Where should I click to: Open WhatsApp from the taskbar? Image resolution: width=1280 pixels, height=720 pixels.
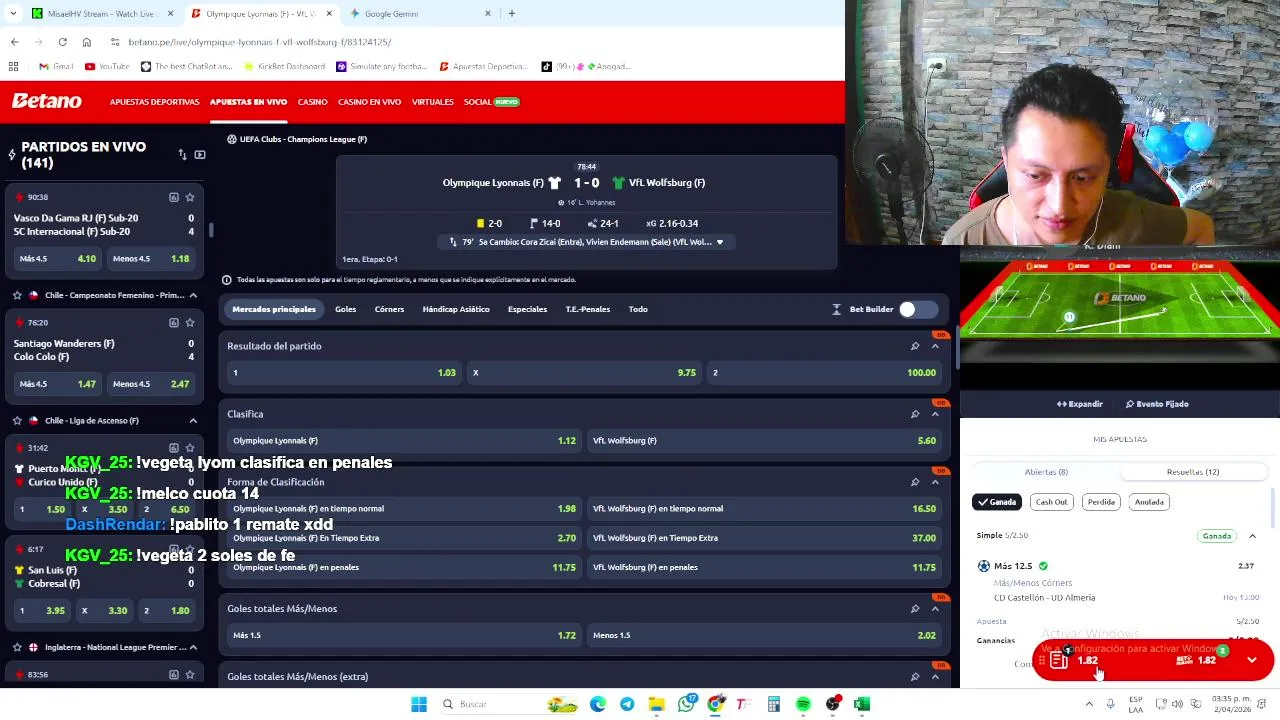point(686,704)
